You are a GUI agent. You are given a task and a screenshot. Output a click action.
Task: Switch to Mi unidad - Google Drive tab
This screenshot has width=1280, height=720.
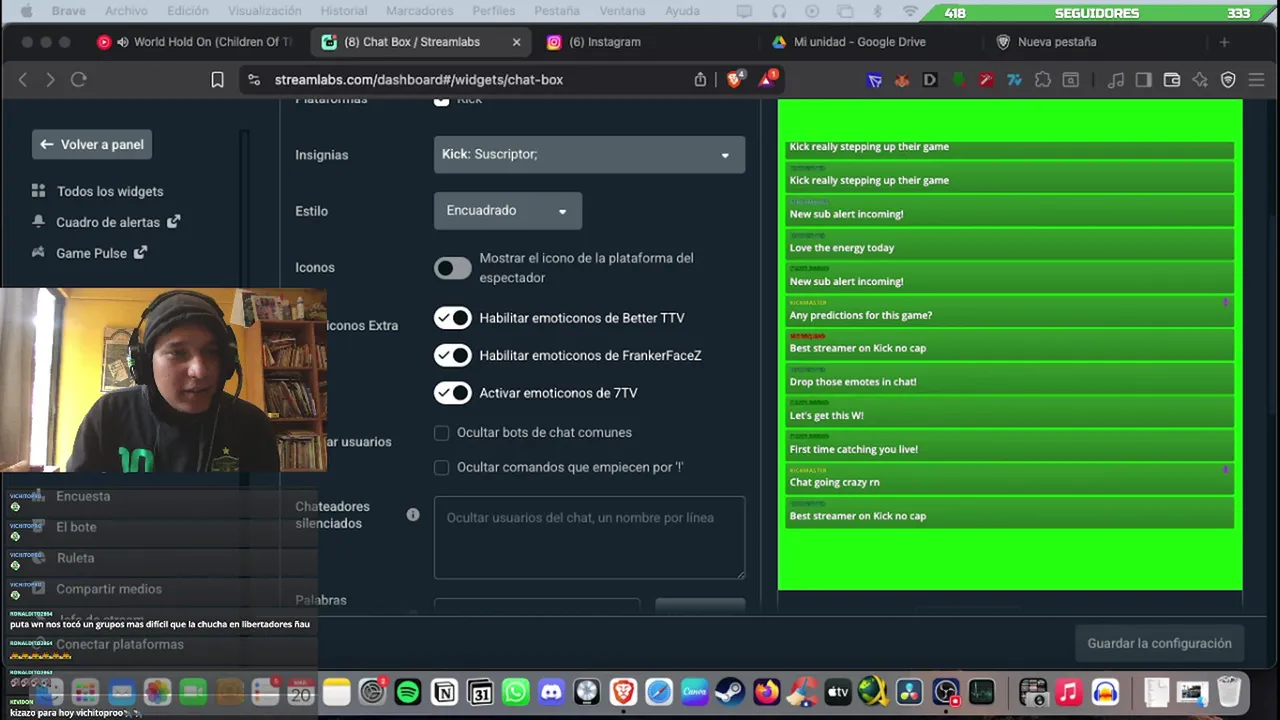pos(860,42)
